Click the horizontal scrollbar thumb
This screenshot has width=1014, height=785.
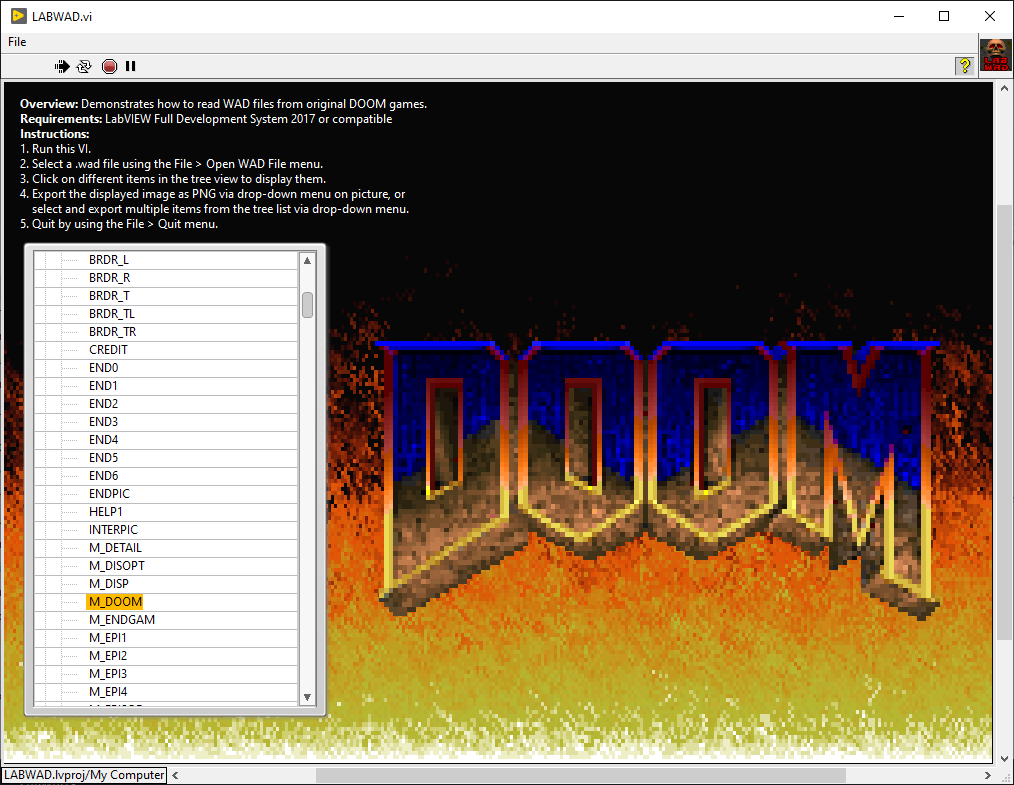tap(581, 775)
